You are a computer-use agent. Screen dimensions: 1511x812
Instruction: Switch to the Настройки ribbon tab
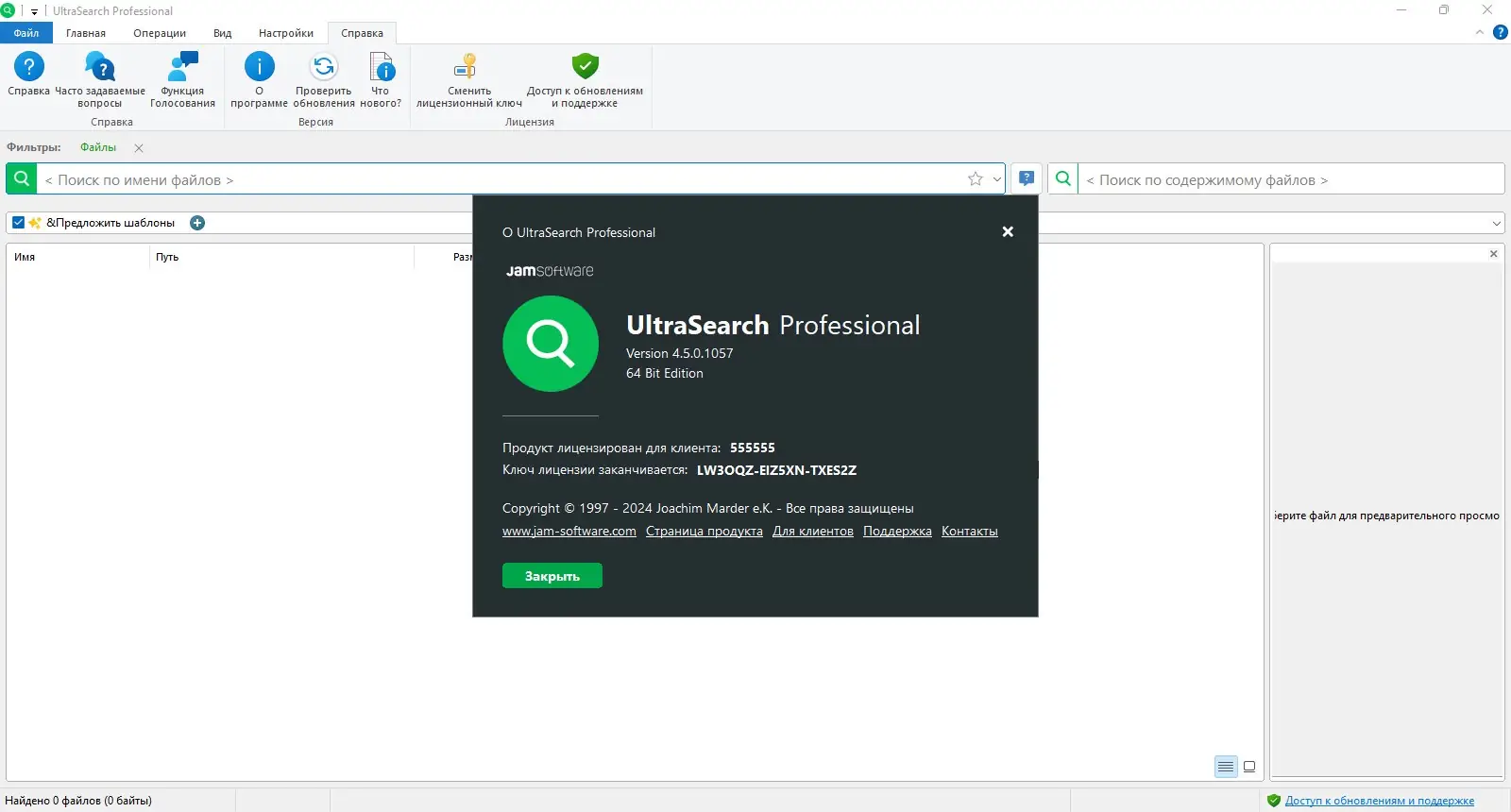click(x=286, y=33)
